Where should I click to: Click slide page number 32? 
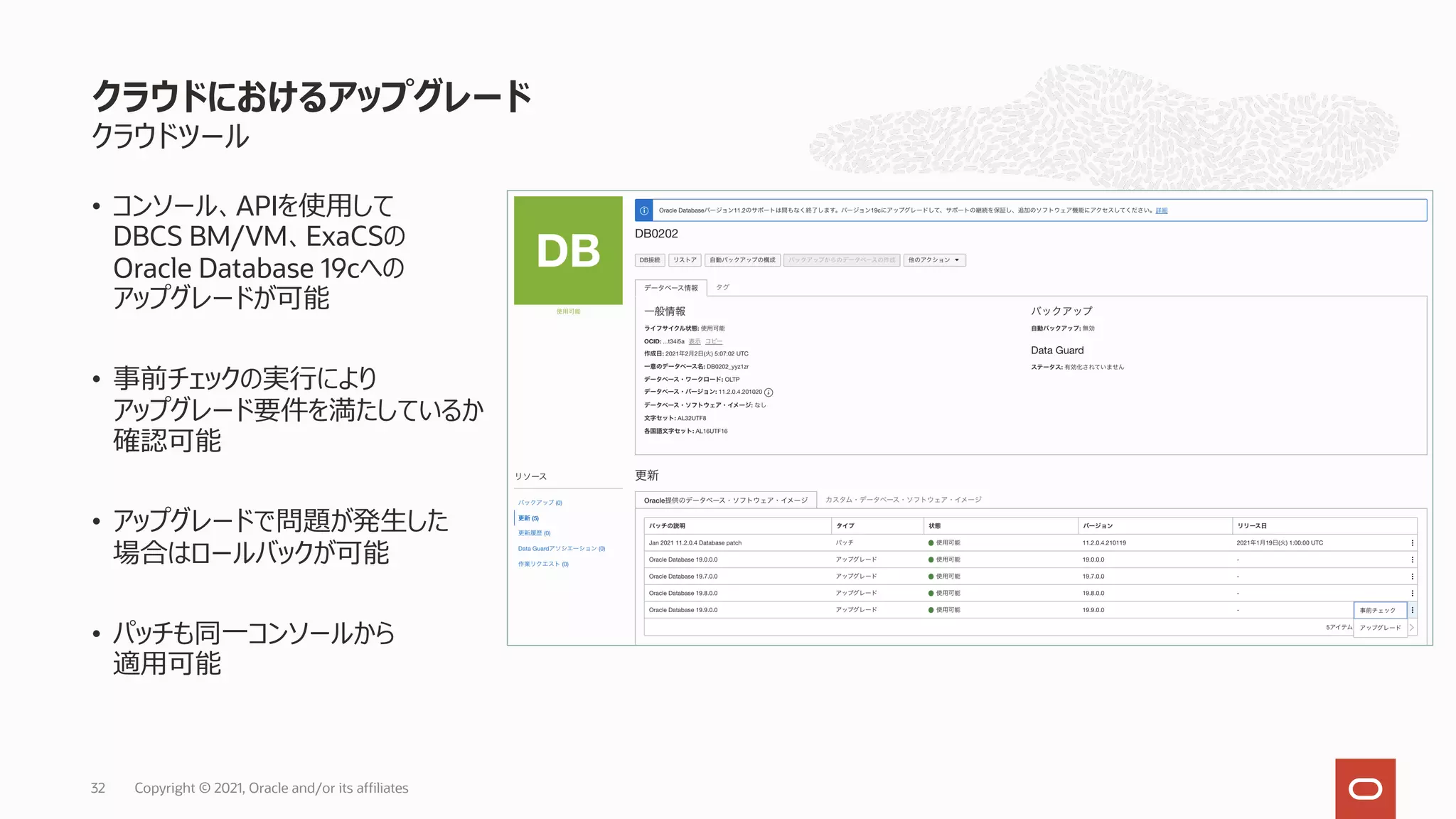(98, 788)
